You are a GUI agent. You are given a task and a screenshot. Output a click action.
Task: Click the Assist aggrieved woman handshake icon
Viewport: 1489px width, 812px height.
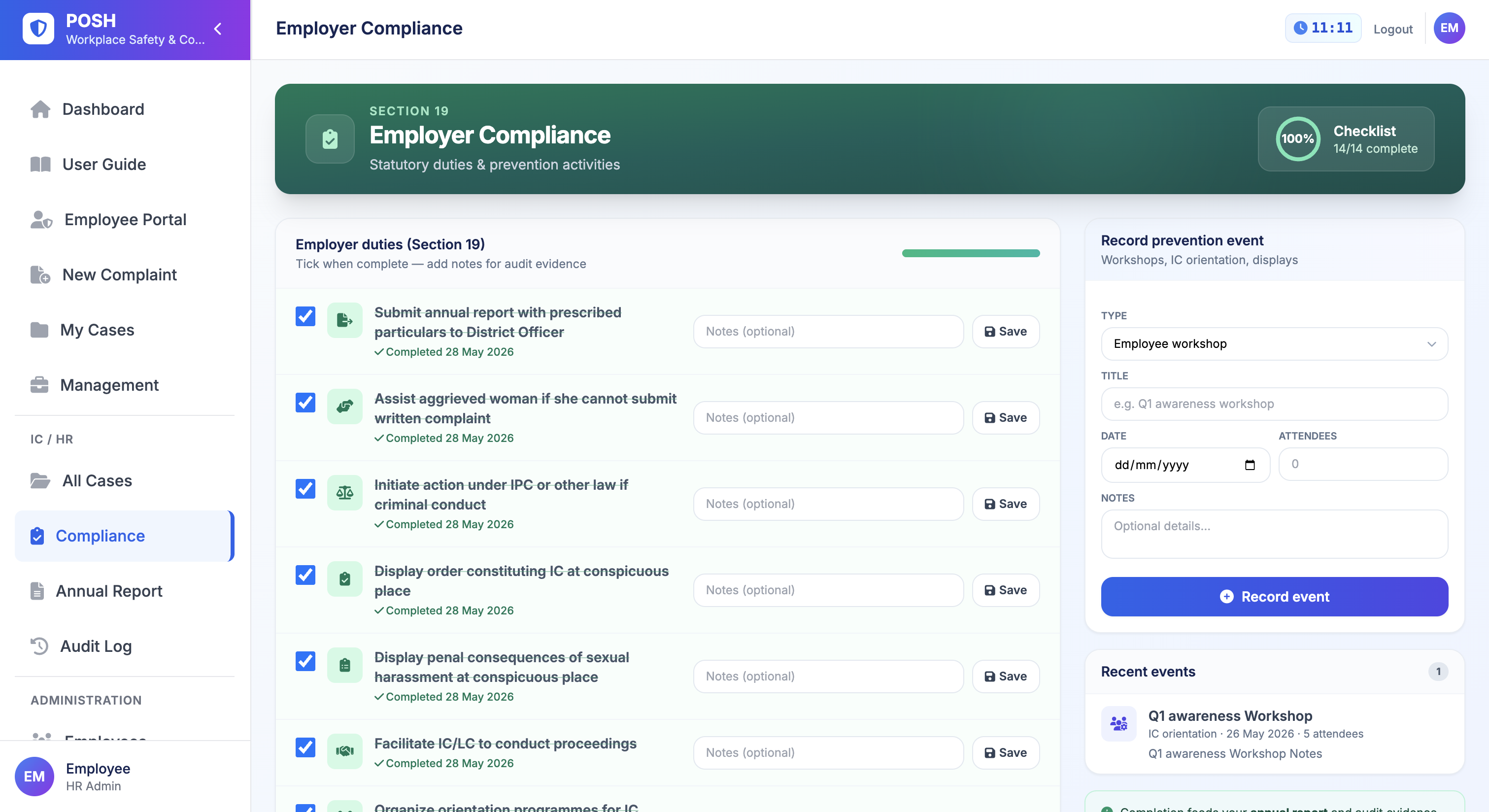pos(344,406)
